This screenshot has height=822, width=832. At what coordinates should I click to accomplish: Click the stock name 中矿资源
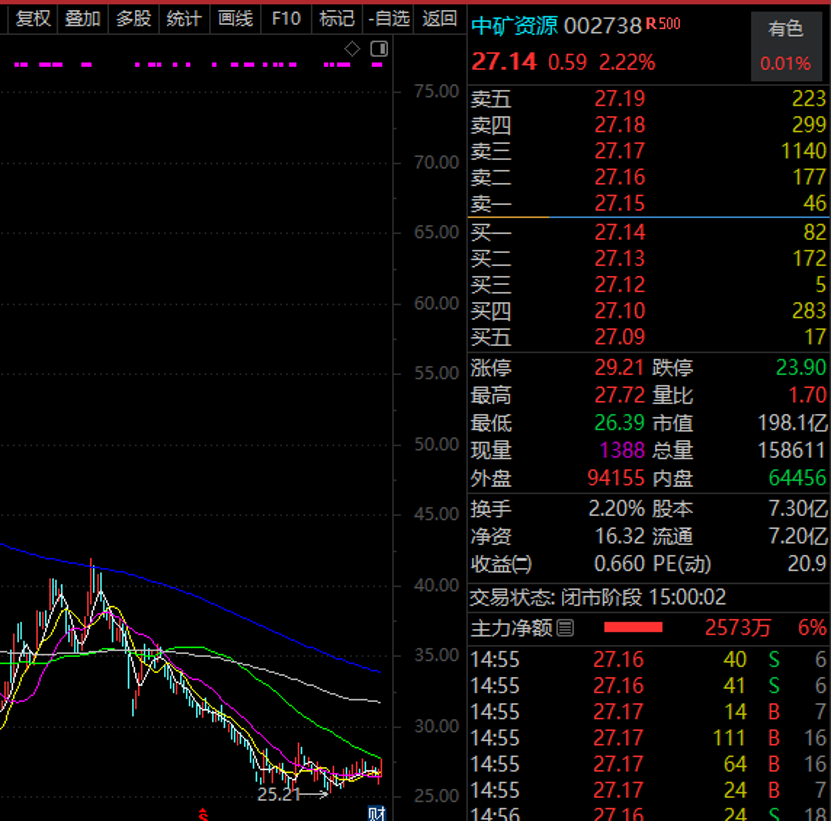(514, 25)
